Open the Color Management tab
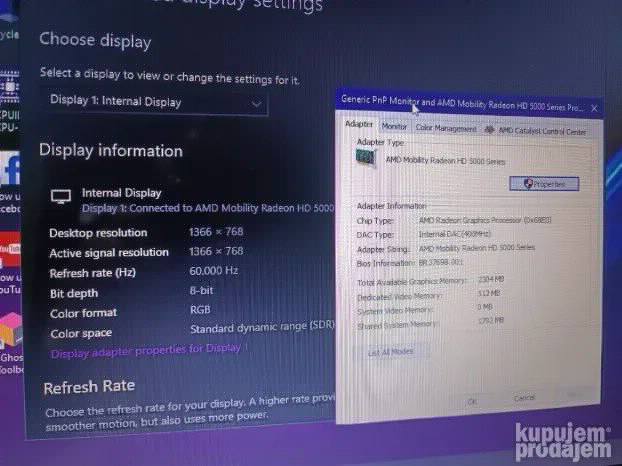The image size is (622, 466). pos(445,128)
